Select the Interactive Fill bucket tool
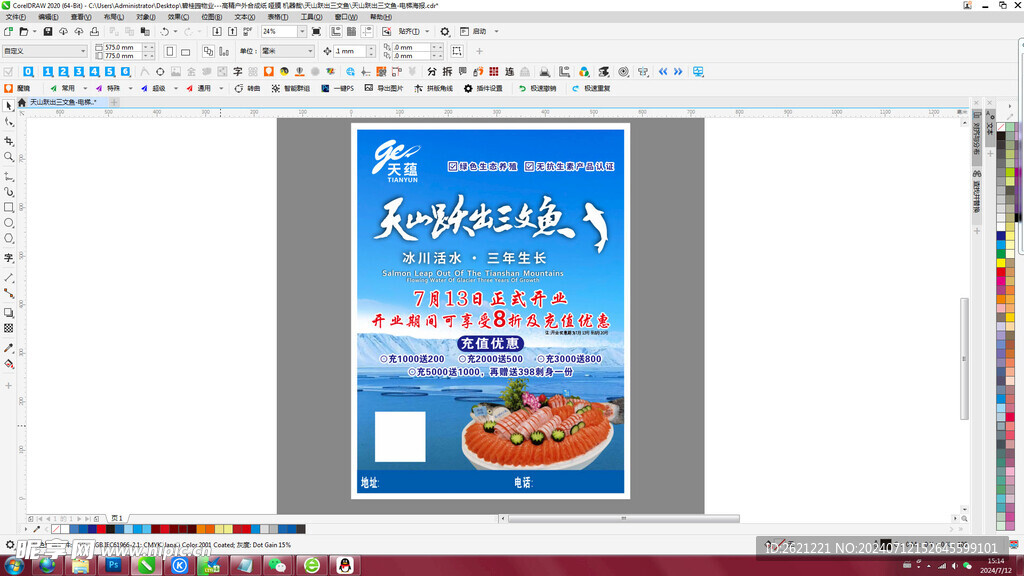 pos(8,364)
